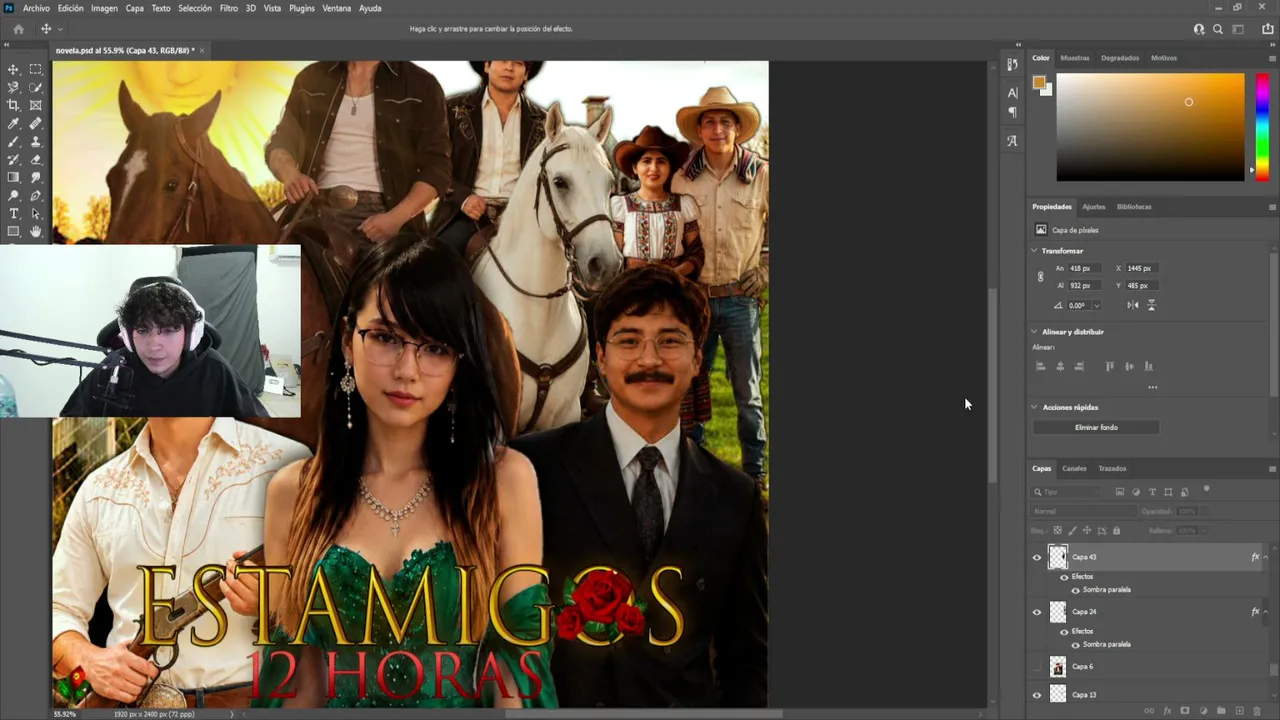Choose the Frame tool
The width and height of the screenshot is (1280, 720).
pyautogui.click(x=36, y=105)
